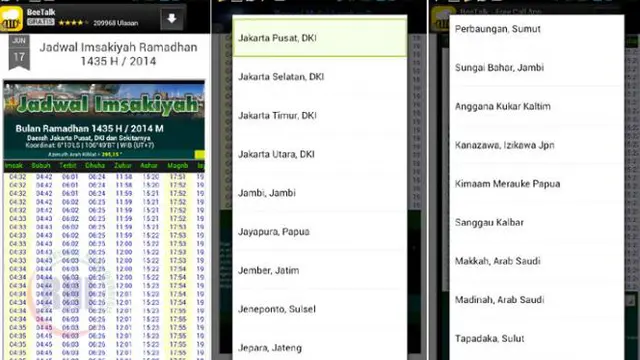Choose Kimaam Merauke Papua entry

coord(537,184)
